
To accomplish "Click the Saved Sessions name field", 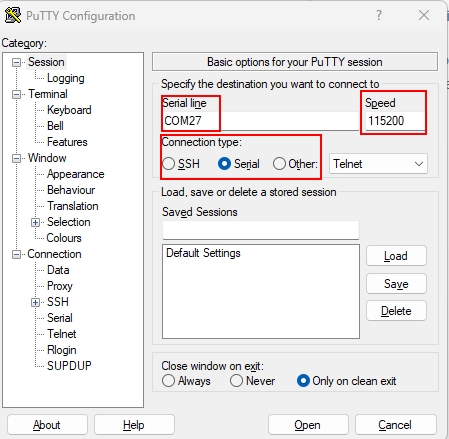I will click(261, 230).
